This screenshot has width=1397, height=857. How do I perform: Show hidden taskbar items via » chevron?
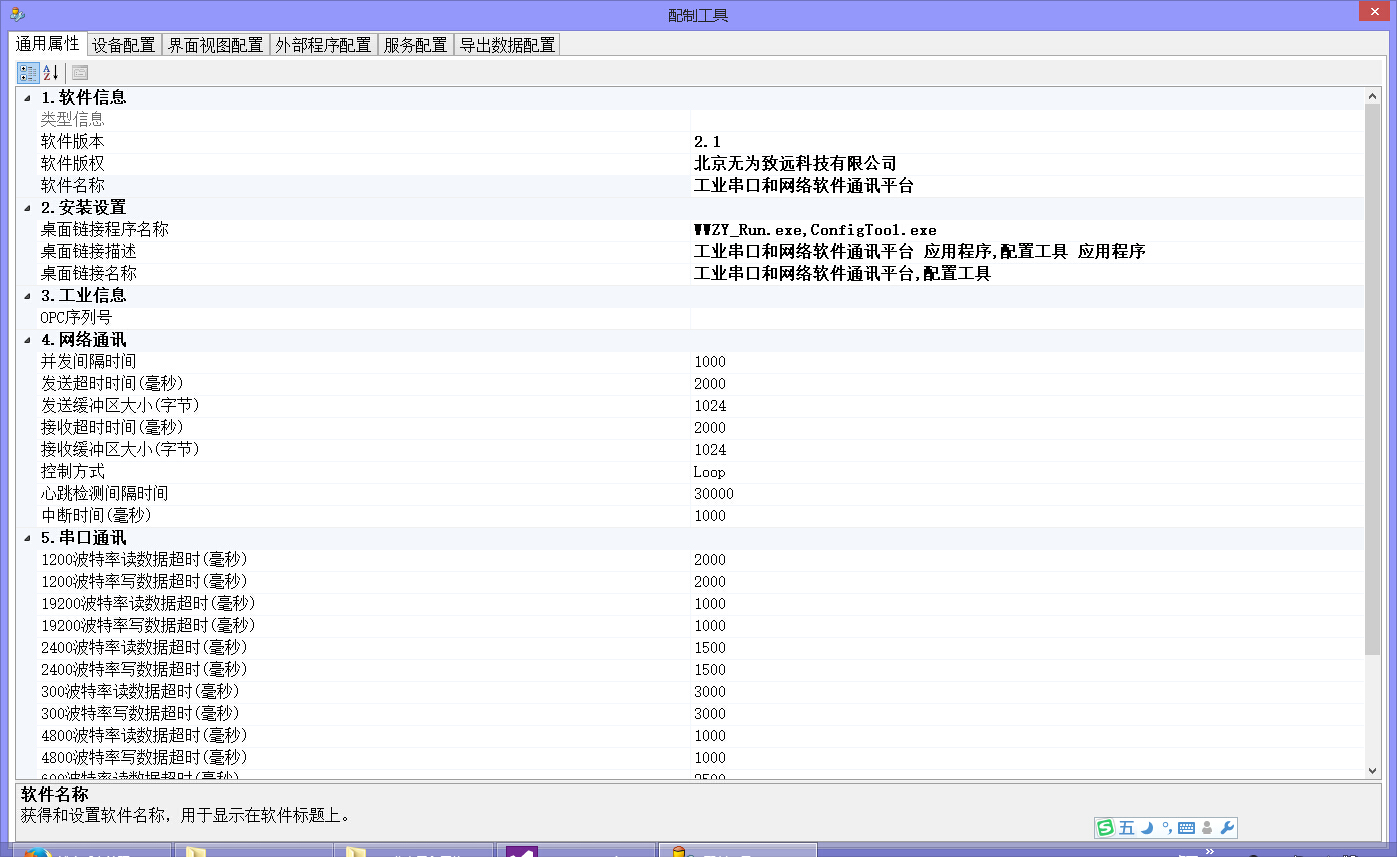point(1209,851)
